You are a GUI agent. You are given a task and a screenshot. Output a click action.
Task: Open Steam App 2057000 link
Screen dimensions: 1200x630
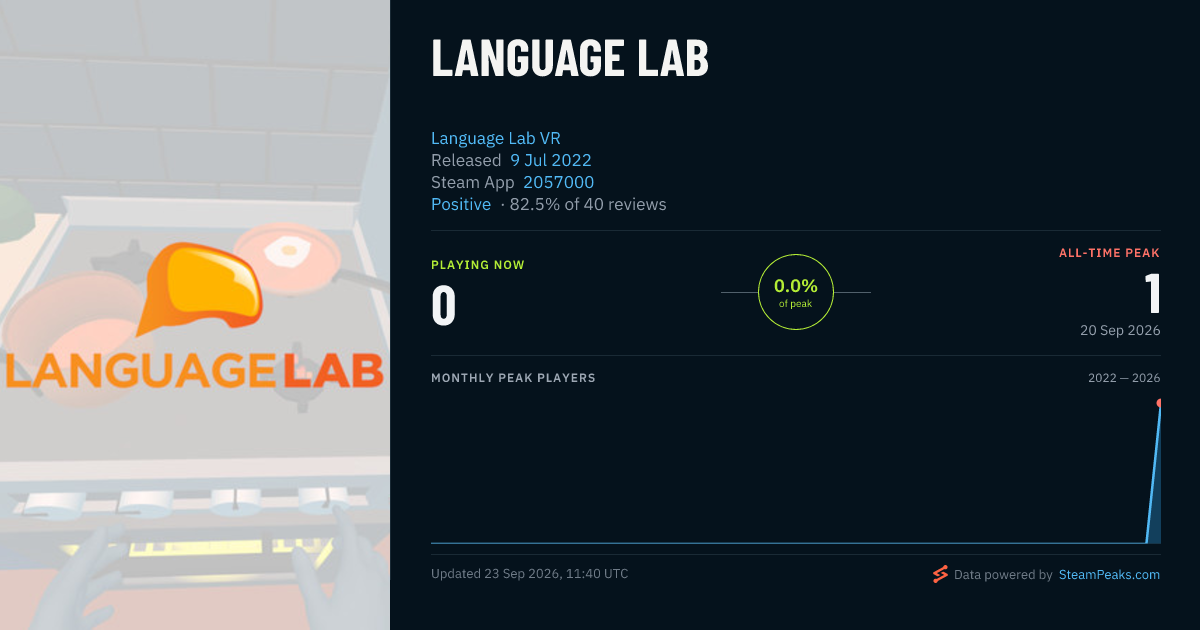[x=558, y=182]
